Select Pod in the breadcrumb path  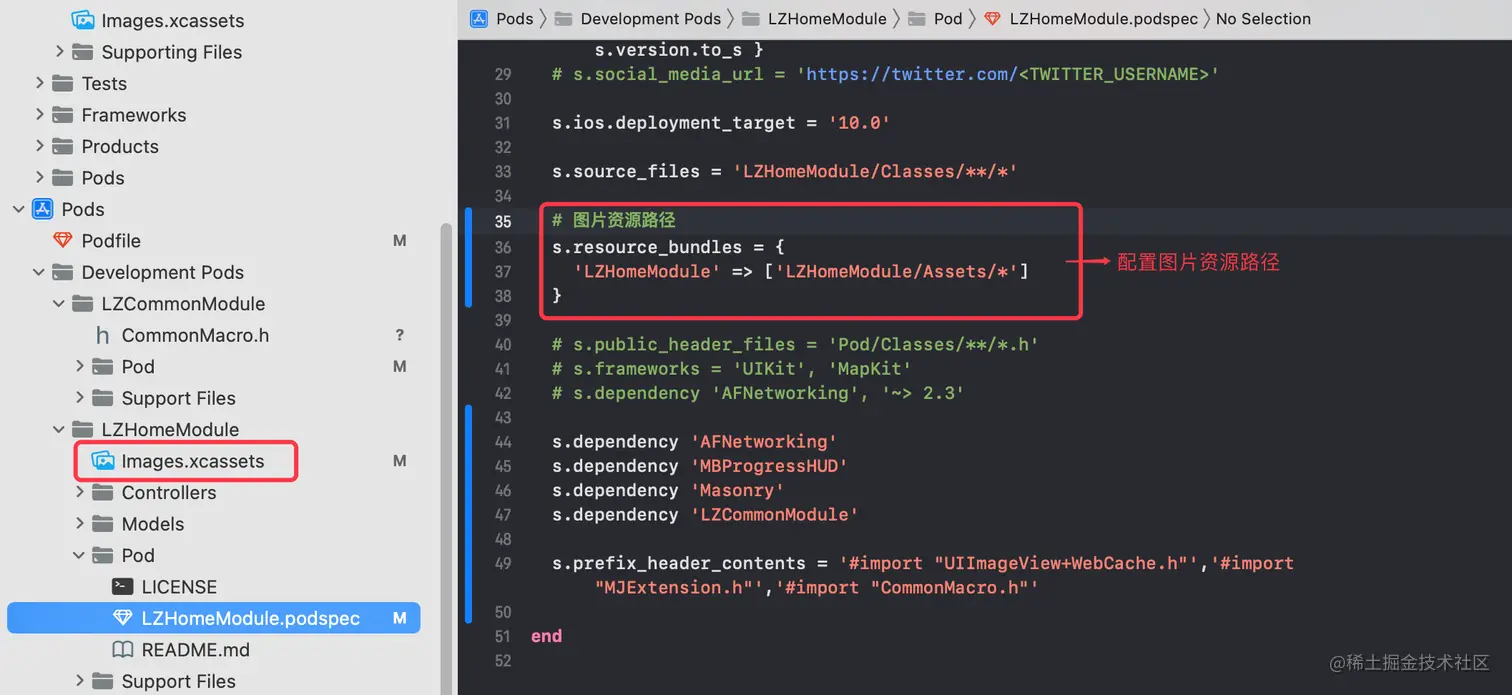(948, 18)
